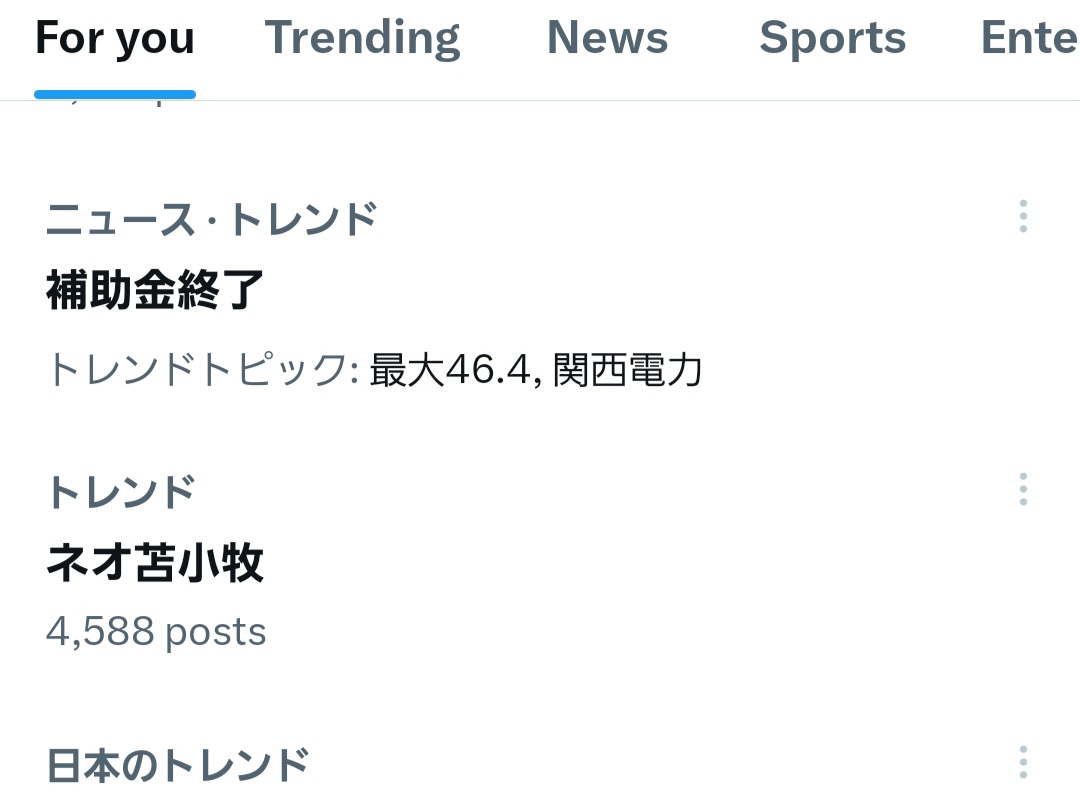This screenshot has height=802, width=1080.
Task: Click the ニュース・トレンド category label
Action: (212, 219)
